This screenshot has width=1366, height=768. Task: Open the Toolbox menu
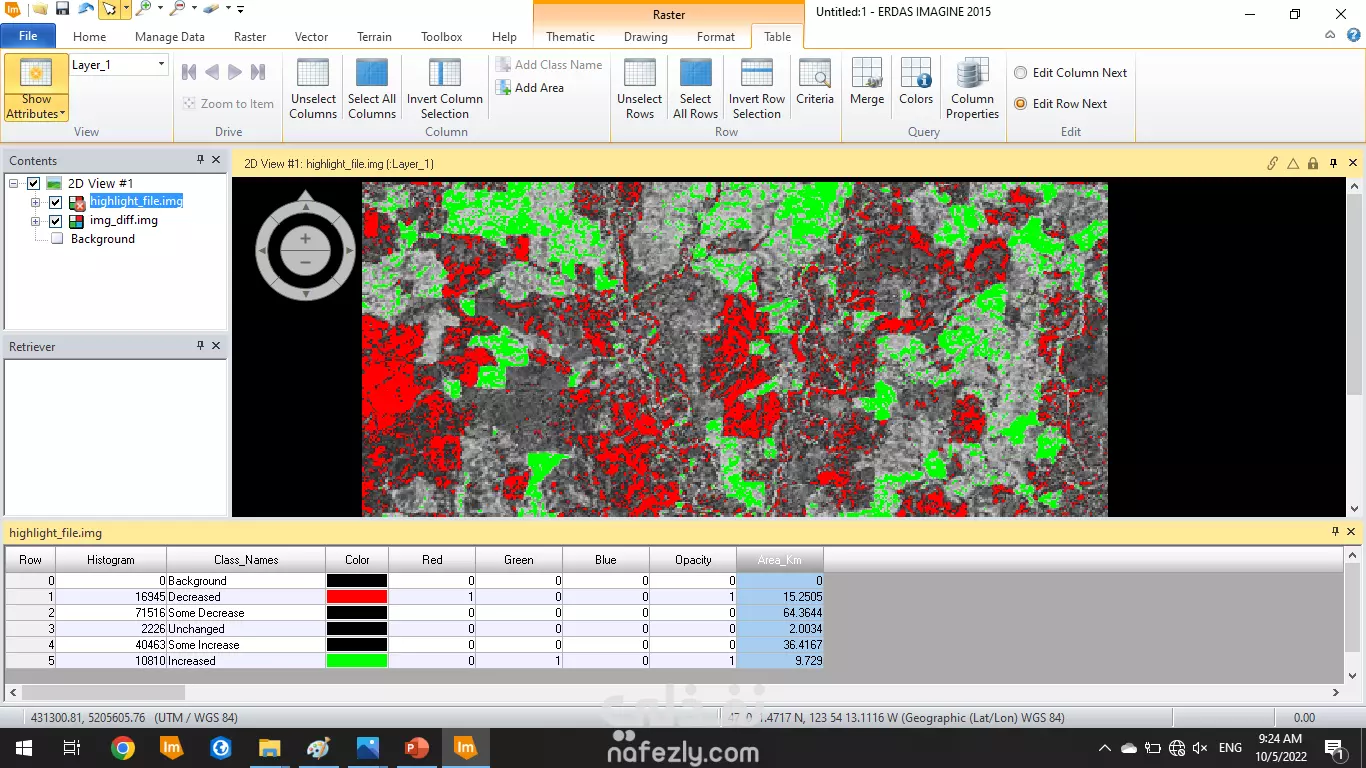(x=441, y=36)
